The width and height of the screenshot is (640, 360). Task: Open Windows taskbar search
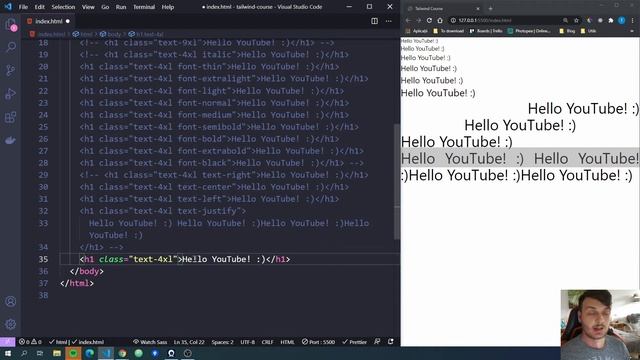click(24, 353)
